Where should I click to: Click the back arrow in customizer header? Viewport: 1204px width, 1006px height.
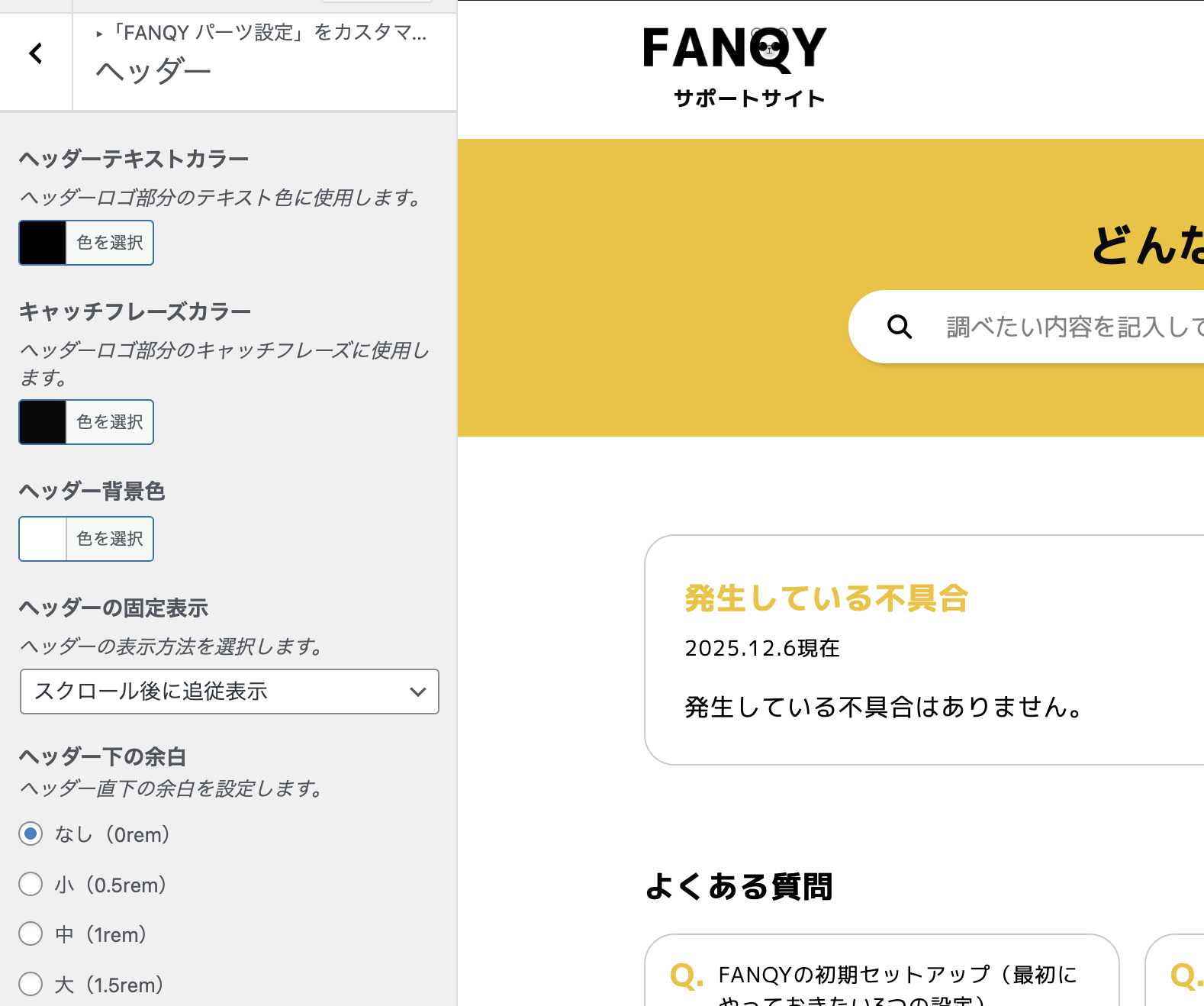[x=36, y=53]
